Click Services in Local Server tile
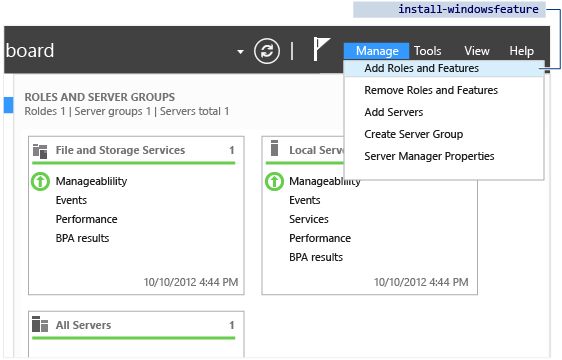The height and width of the screenshot is (360, 562). pyautogui.click(x=309, y=219)
